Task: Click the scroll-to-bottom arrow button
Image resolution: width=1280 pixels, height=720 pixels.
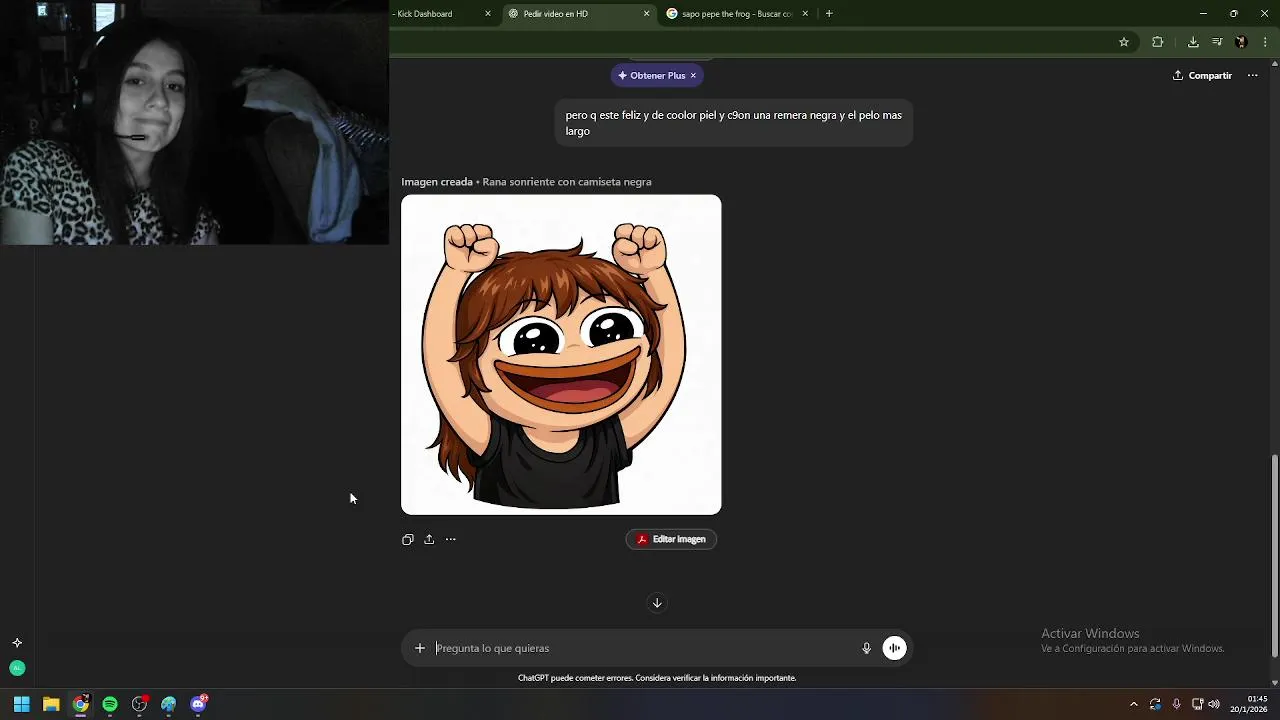Action: (x=657, y=602)
